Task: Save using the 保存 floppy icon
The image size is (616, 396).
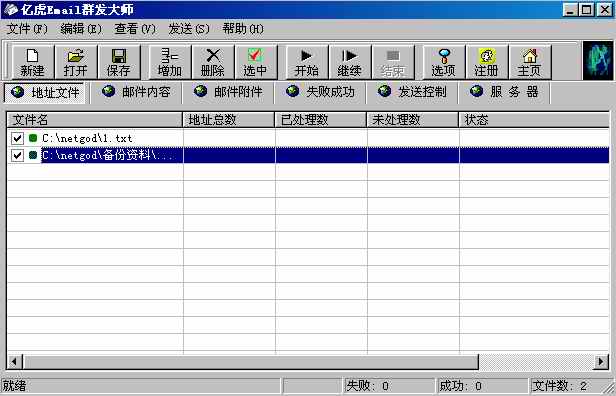Action: (119, 62)
